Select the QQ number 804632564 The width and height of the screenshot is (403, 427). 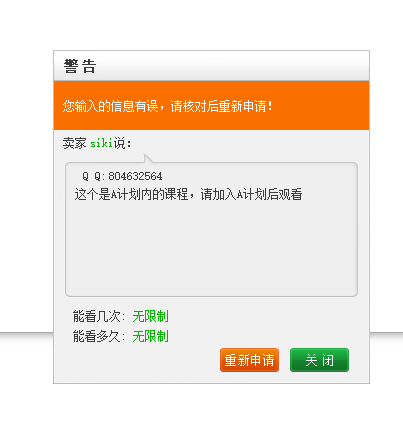pos(135,176)
